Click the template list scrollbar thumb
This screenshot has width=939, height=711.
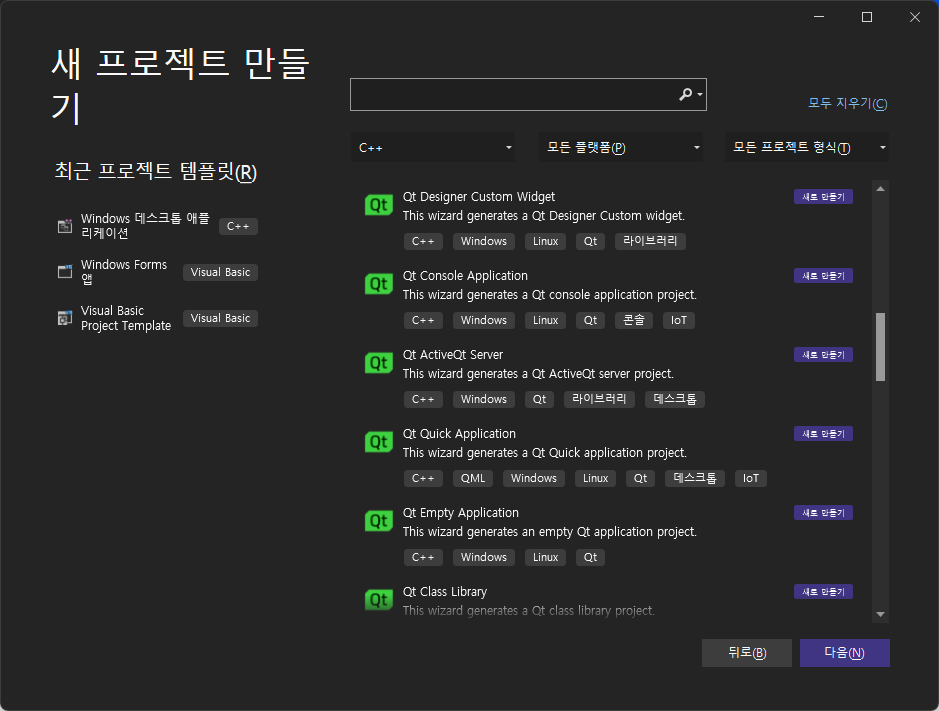[x=880, y=347]
